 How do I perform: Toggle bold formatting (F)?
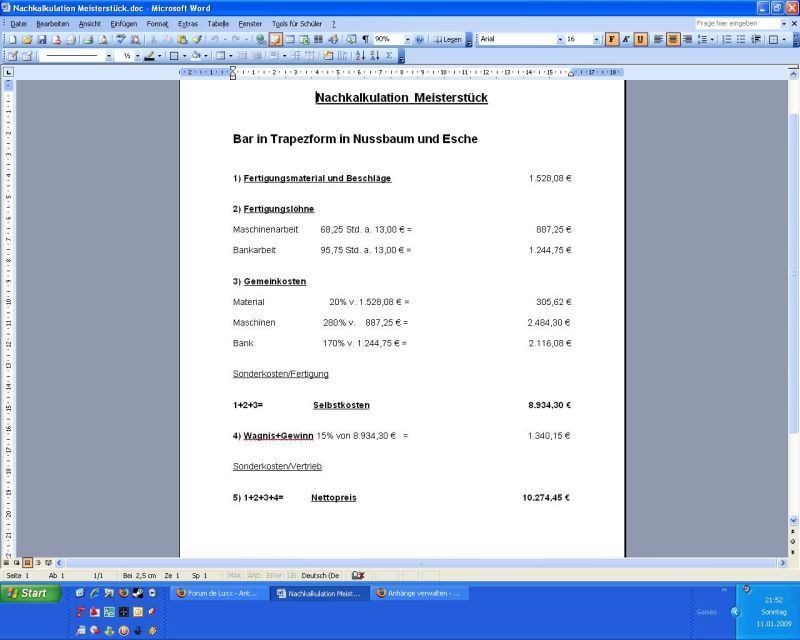611,39
